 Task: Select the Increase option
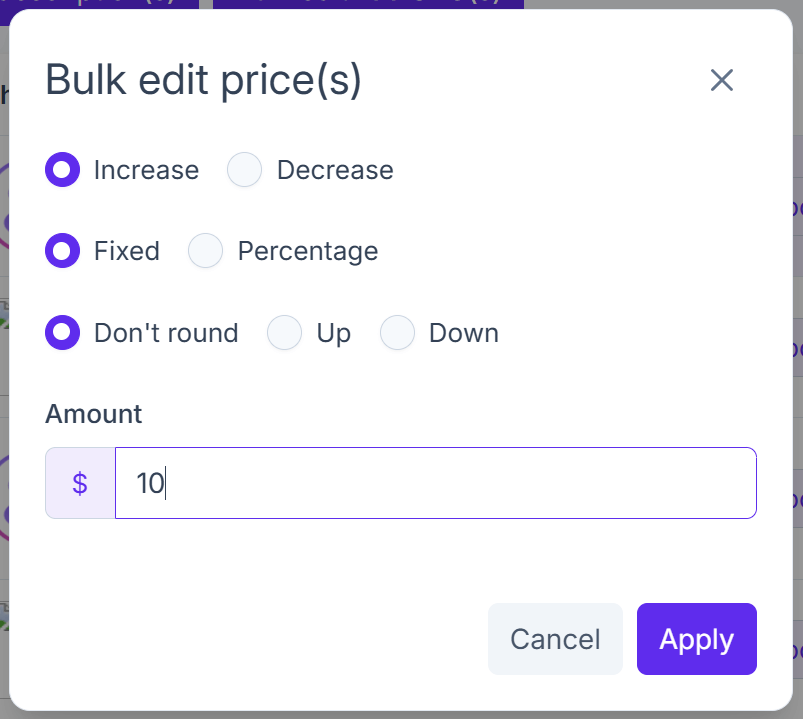(62, 170)
